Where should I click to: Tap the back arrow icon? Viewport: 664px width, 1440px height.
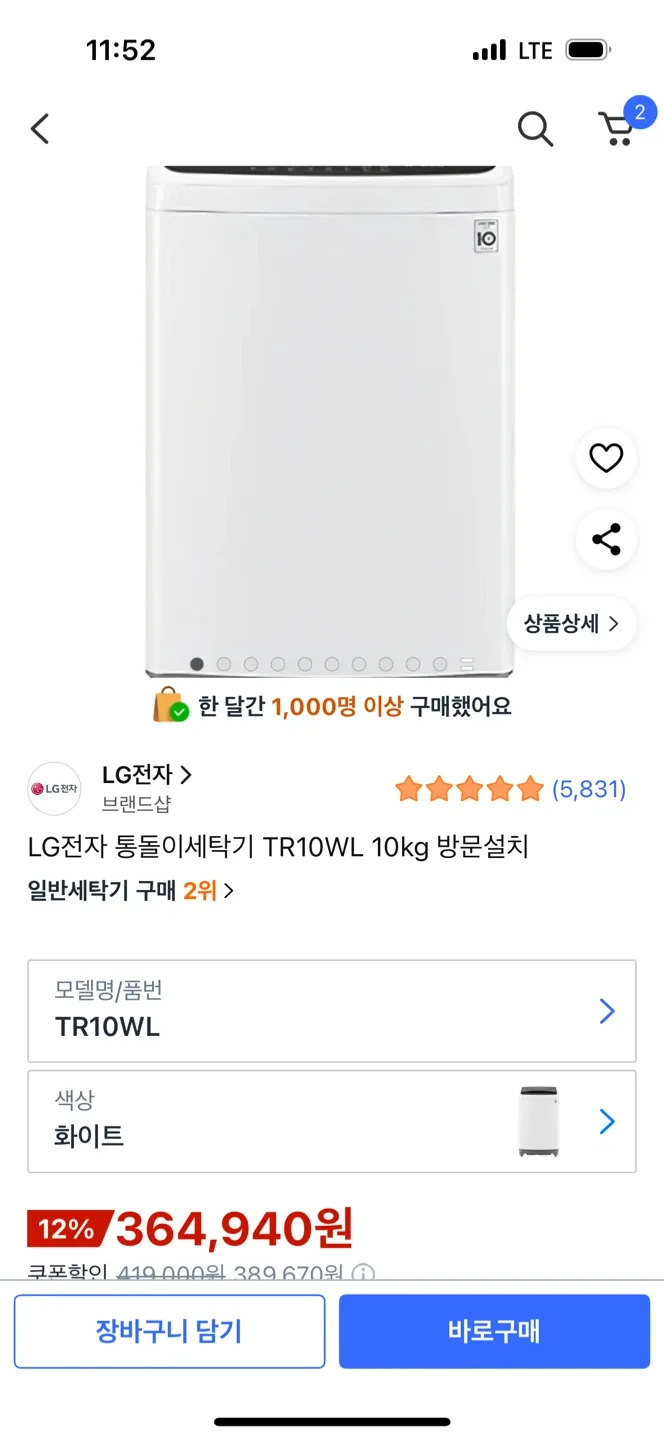click(x=40, y=129)
